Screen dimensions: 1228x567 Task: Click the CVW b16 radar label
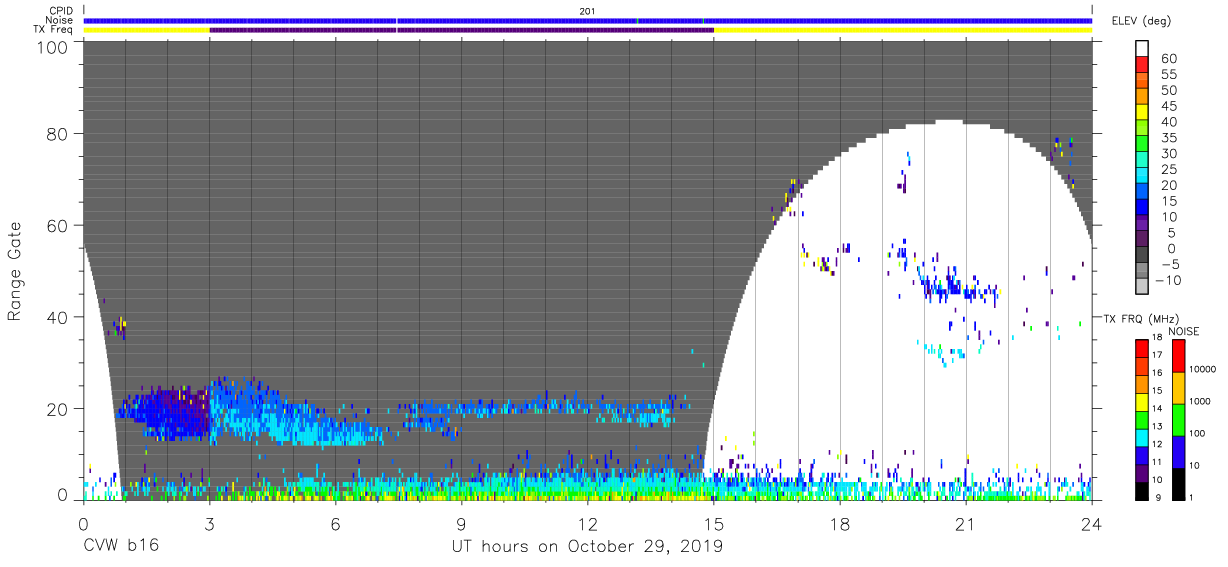tap(120, 547)
